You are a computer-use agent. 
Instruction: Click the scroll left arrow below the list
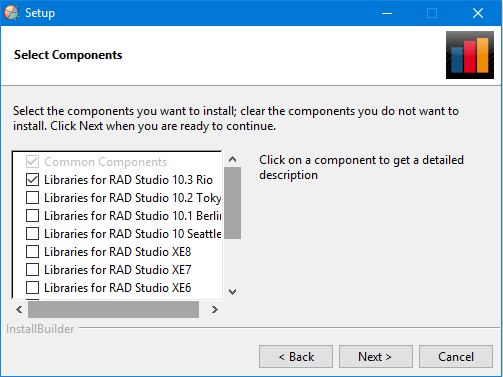coord(19,310)
